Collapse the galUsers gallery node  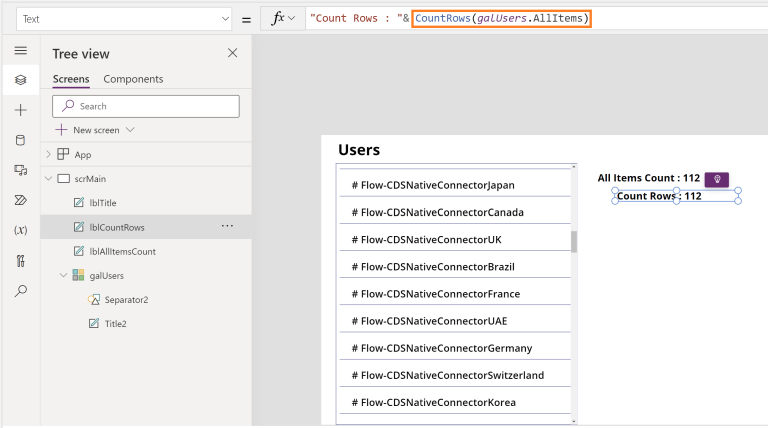[x=64, y=275]
